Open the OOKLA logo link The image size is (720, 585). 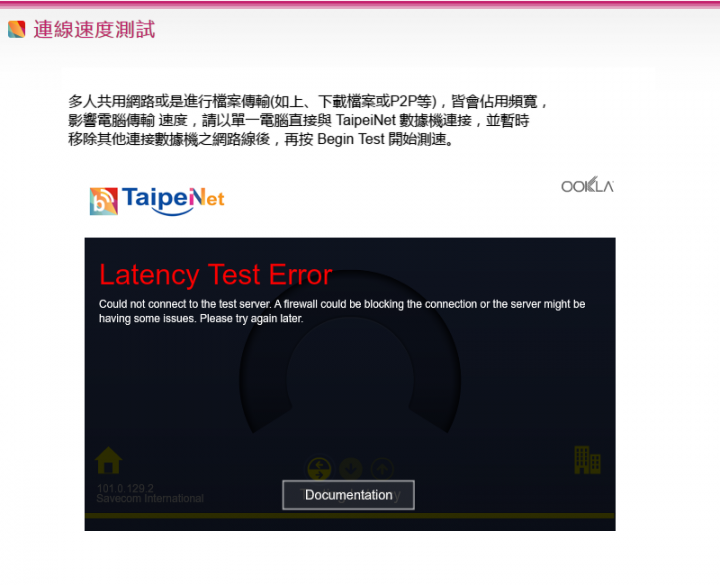coord(587,185)
